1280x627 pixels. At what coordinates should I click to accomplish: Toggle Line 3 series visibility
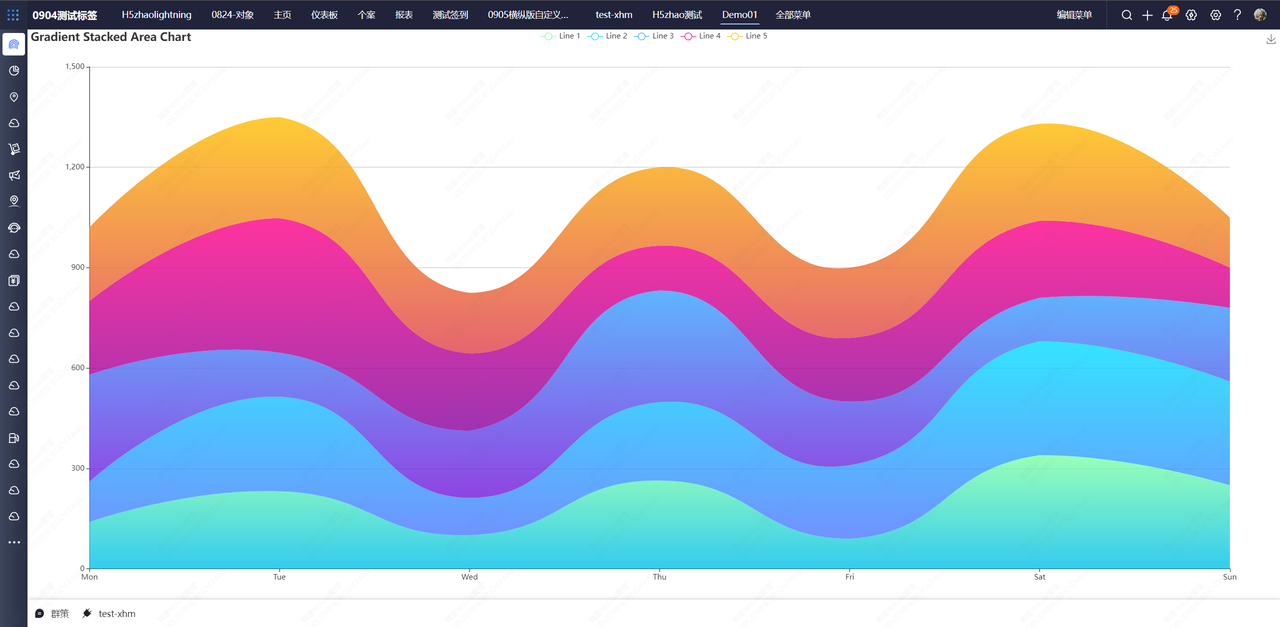[x=654, y=36]
